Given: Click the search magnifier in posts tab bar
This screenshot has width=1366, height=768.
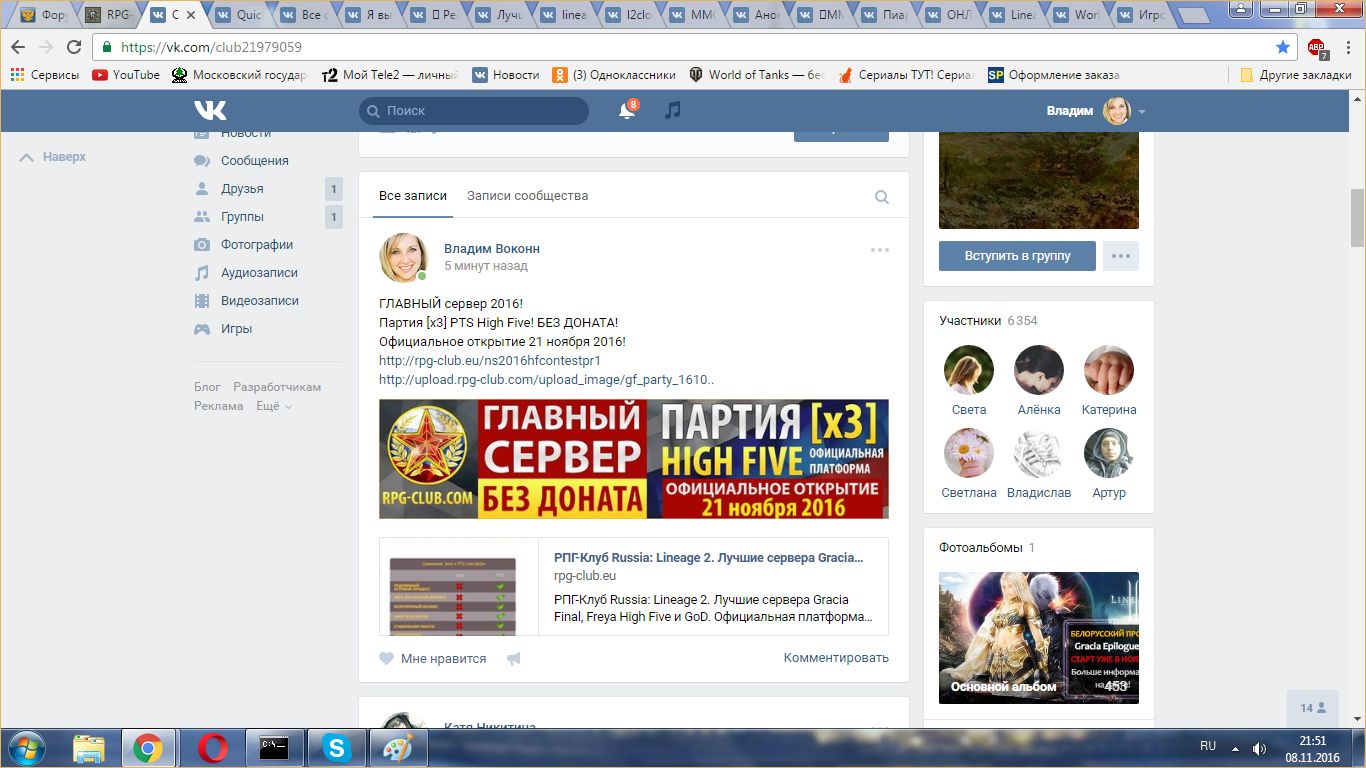Looking at the screenshot, I should [x=881, y=197].
